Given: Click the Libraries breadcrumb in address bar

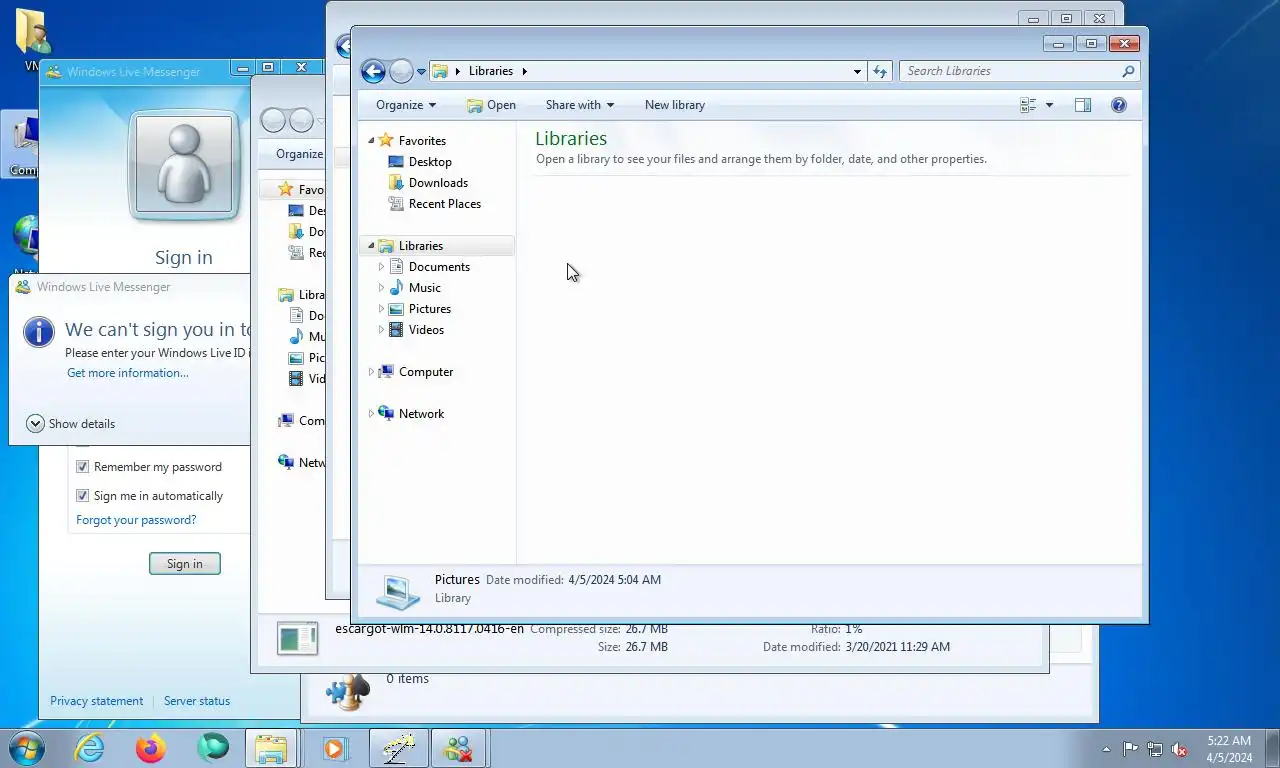Looking at the screenshot, I should 490,71.
